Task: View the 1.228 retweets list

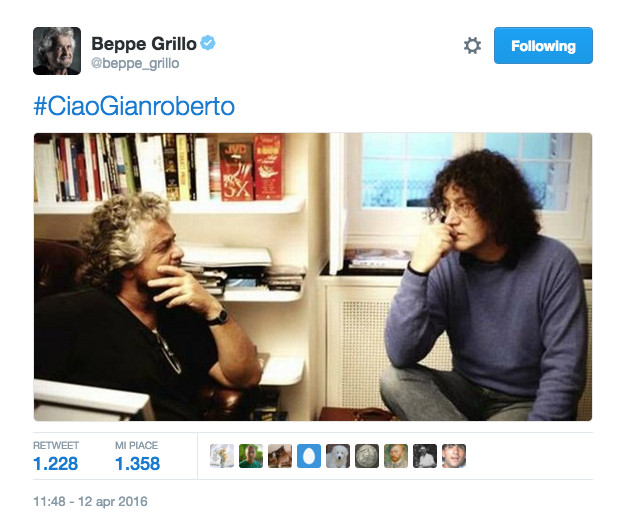Action: [x=55, y=456]
